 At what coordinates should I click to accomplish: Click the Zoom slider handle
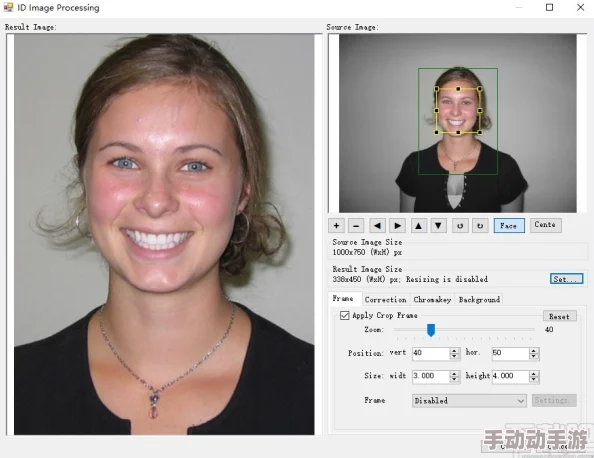coord(431,330)
